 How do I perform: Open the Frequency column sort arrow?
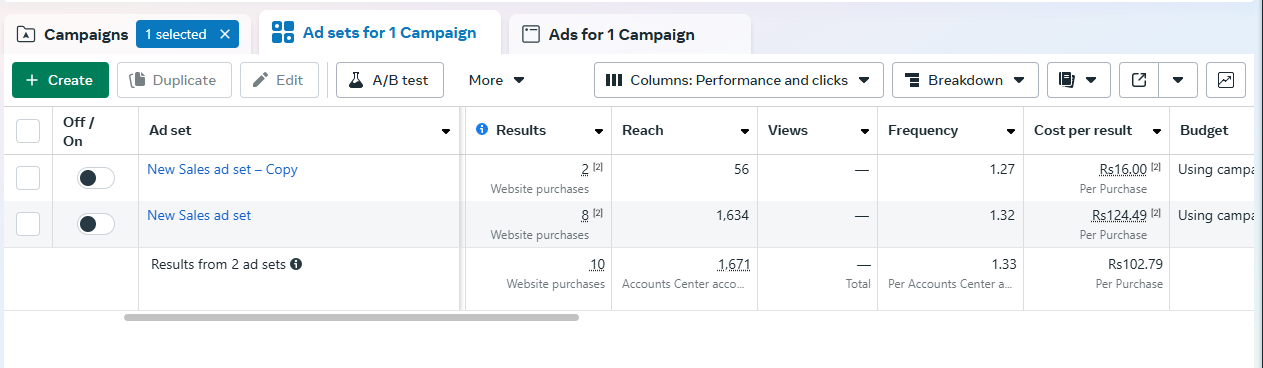coord(1011,132)
